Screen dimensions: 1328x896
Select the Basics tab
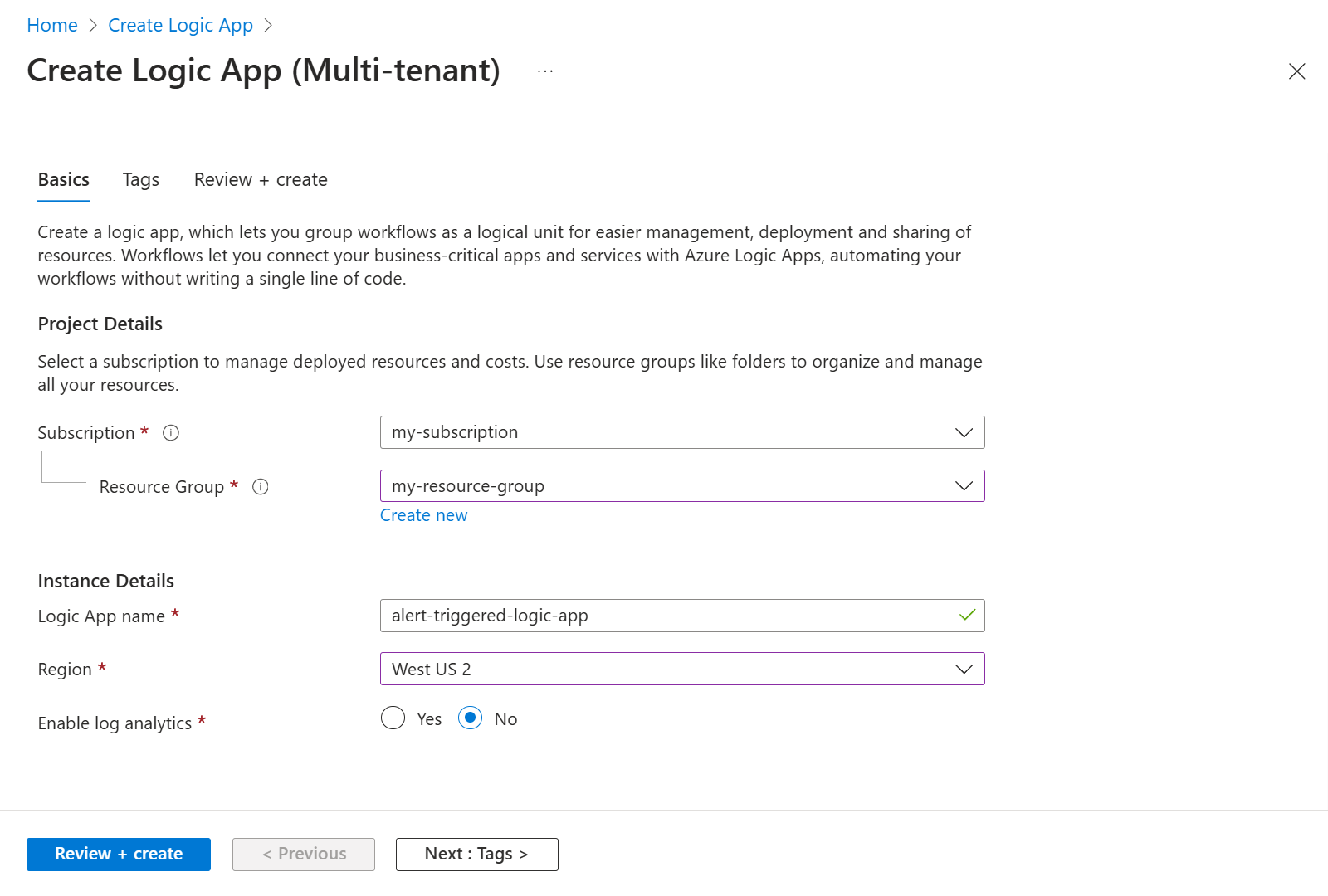coord(64,180)
